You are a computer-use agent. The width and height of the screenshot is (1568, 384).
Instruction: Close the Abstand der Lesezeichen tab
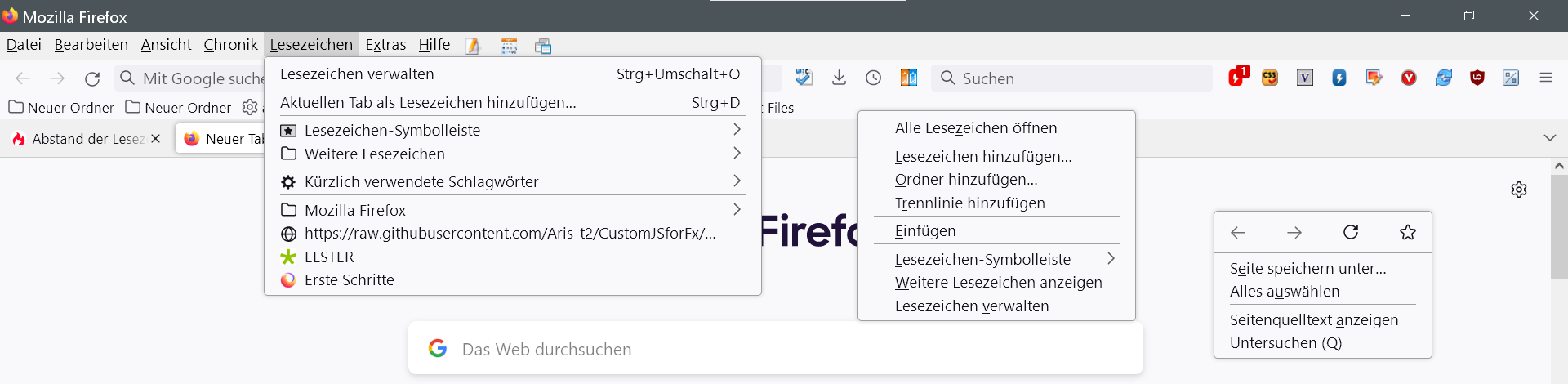coord(156,139)
